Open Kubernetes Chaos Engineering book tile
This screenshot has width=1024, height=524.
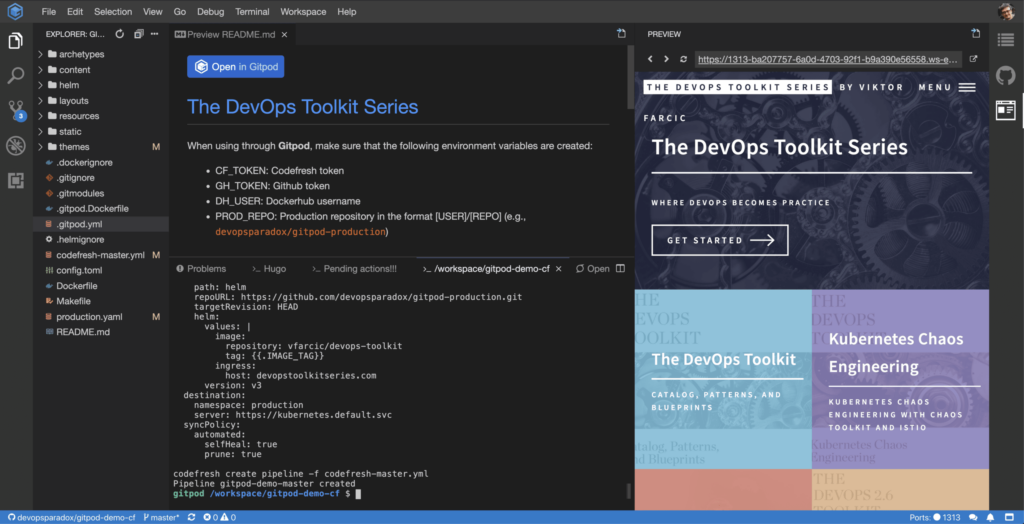[x=901, y=378]
